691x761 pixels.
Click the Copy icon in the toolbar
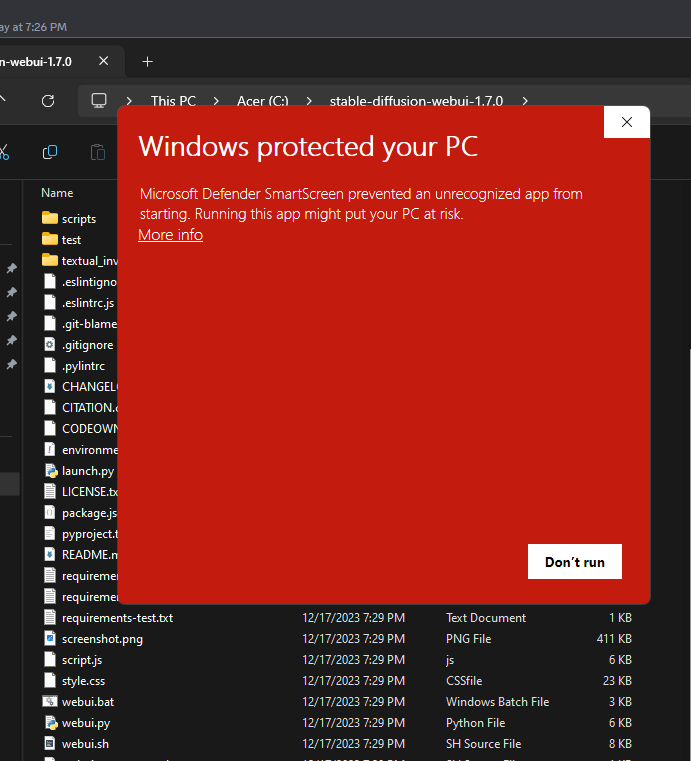[x=49, y=152]
